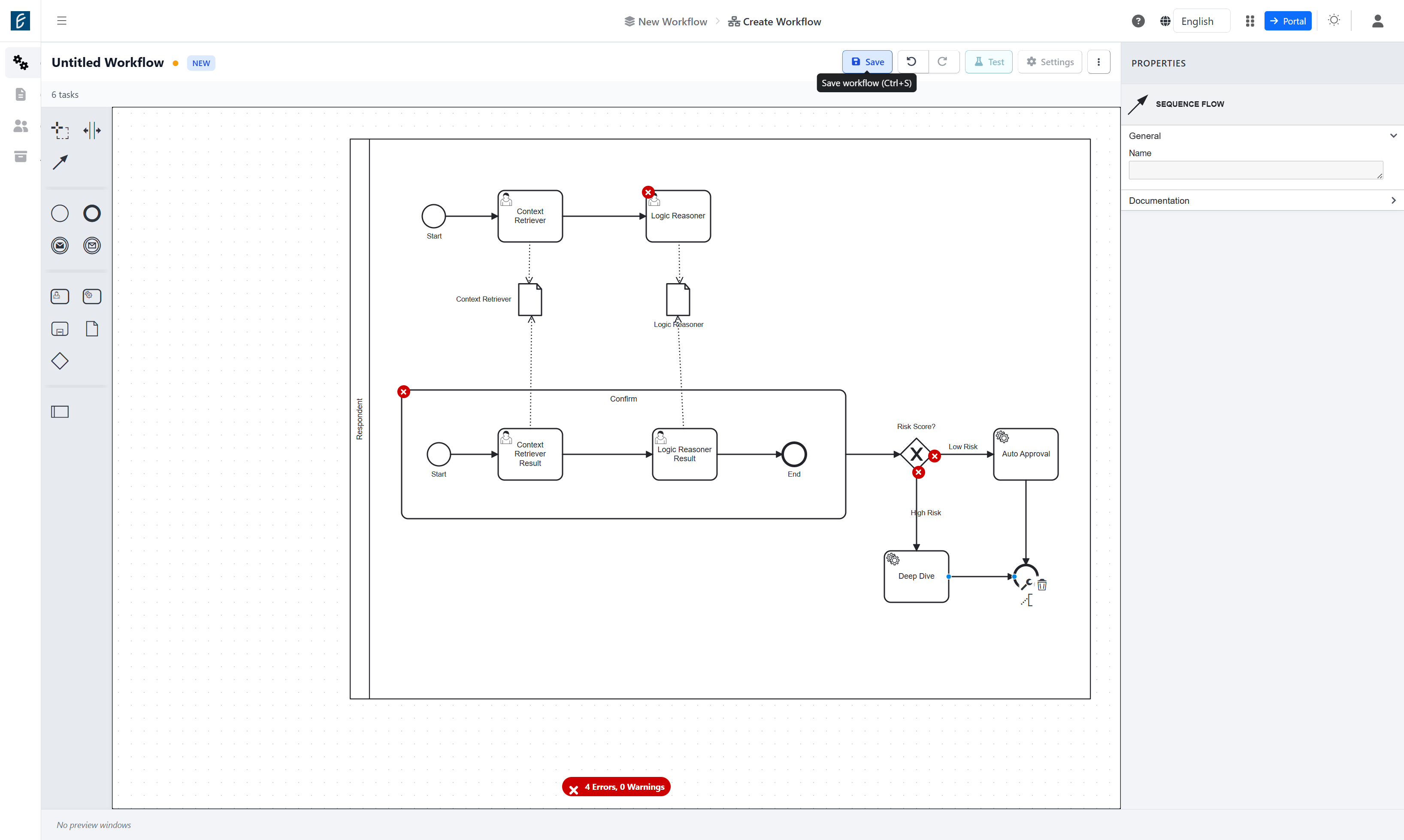Open the English language dropdown
This screenshot has height=840, width=1404.
1201,21
